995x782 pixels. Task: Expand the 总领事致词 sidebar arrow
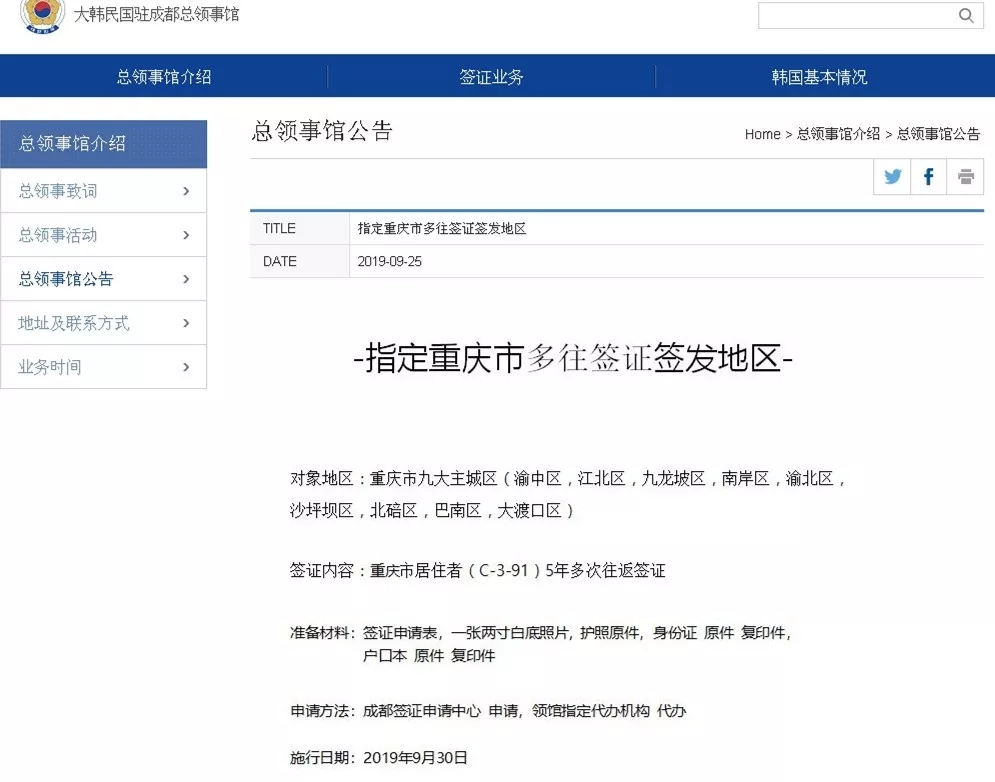click(x=186, y=191)
